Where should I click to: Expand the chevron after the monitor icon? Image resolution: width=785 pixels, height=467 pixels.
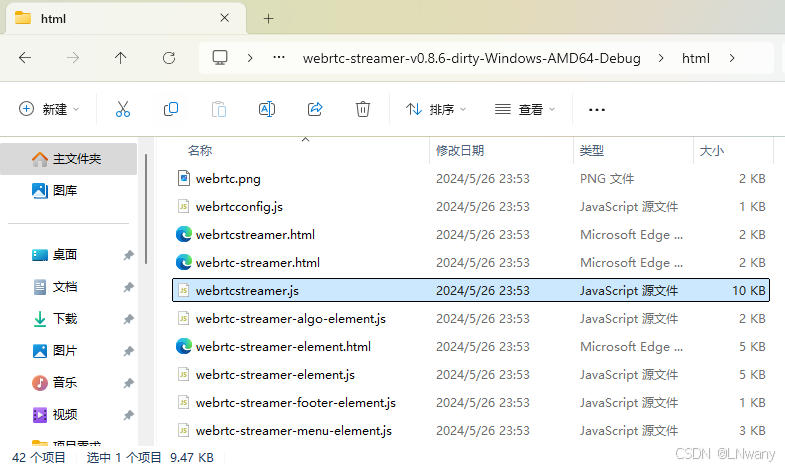click(x=250, y=58)
